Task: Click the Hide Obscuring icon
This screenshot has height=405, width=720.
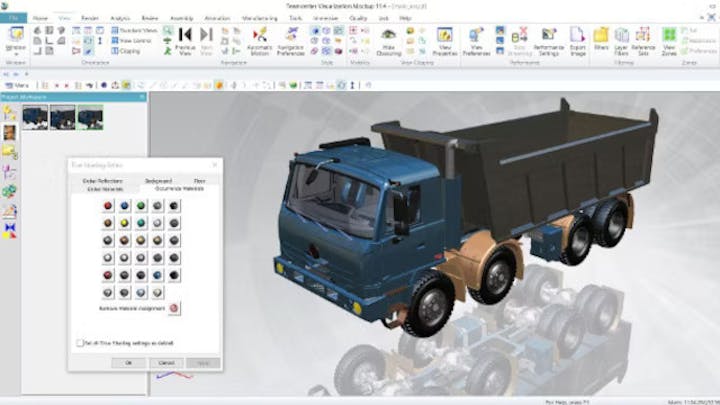Action: [388, 39]
